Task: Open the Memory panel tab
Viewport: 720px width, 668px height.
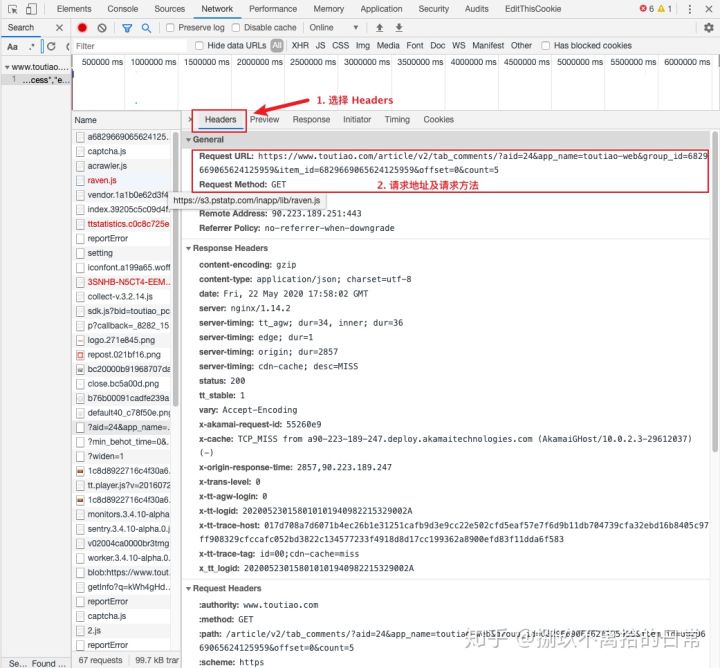Action: 328,9
